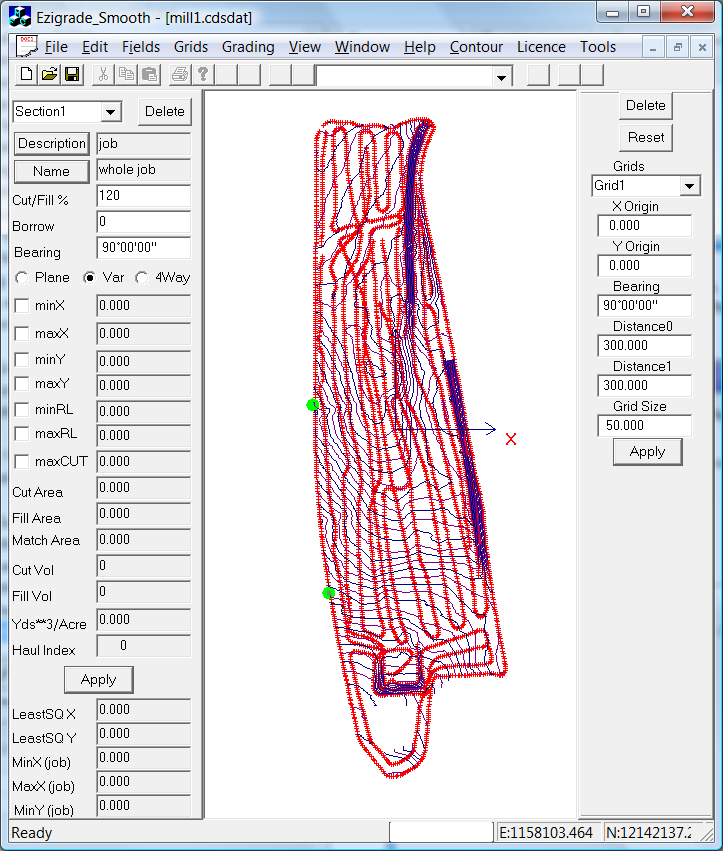Choose the 4Way radio option
Image resolution: width=723 pixels, height=851 pixels.
[x=141, y=278]
